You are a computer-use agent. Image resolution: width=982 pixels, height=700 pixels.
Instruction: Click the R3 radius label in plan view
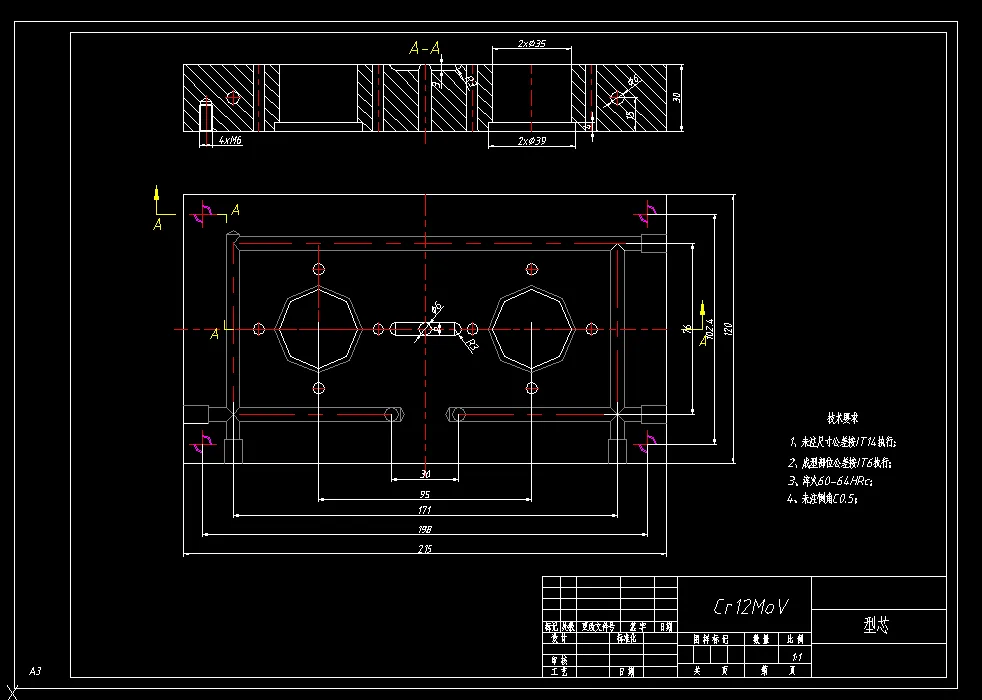(473, 346)
